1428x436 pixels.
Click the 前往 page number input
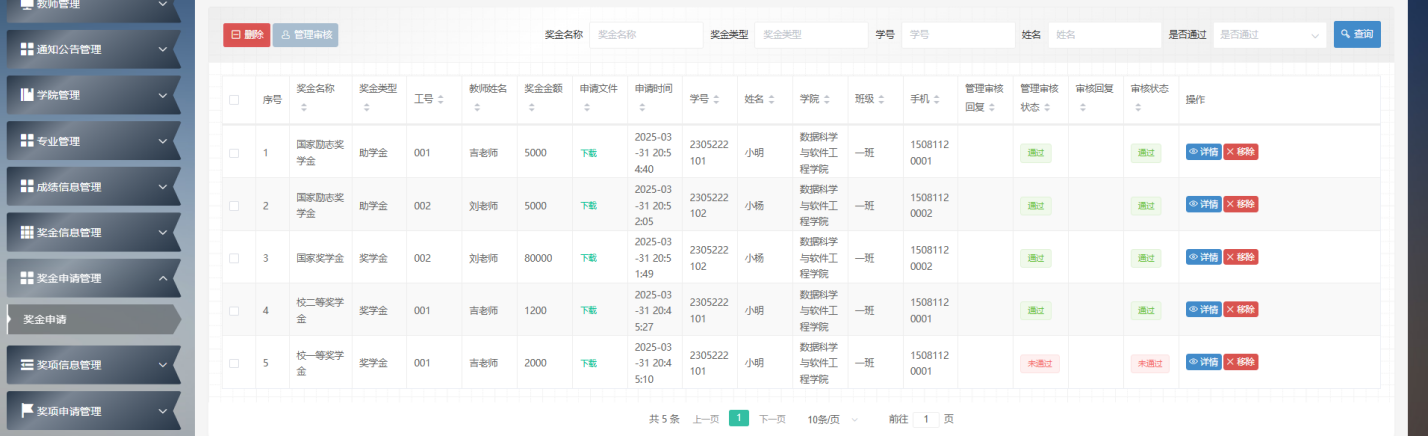tap(926, 419)
